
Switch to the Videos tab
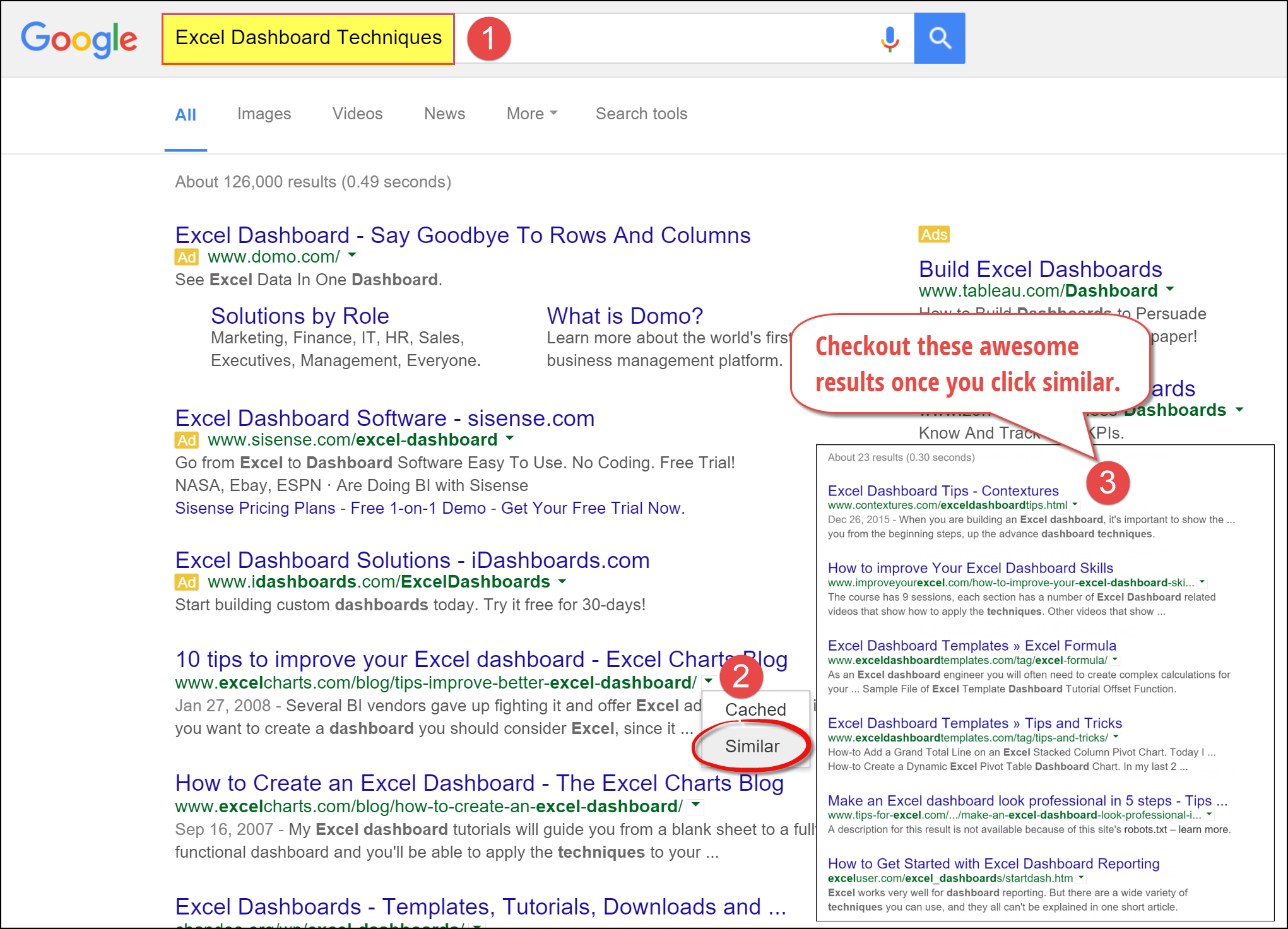tap(357, 114)
